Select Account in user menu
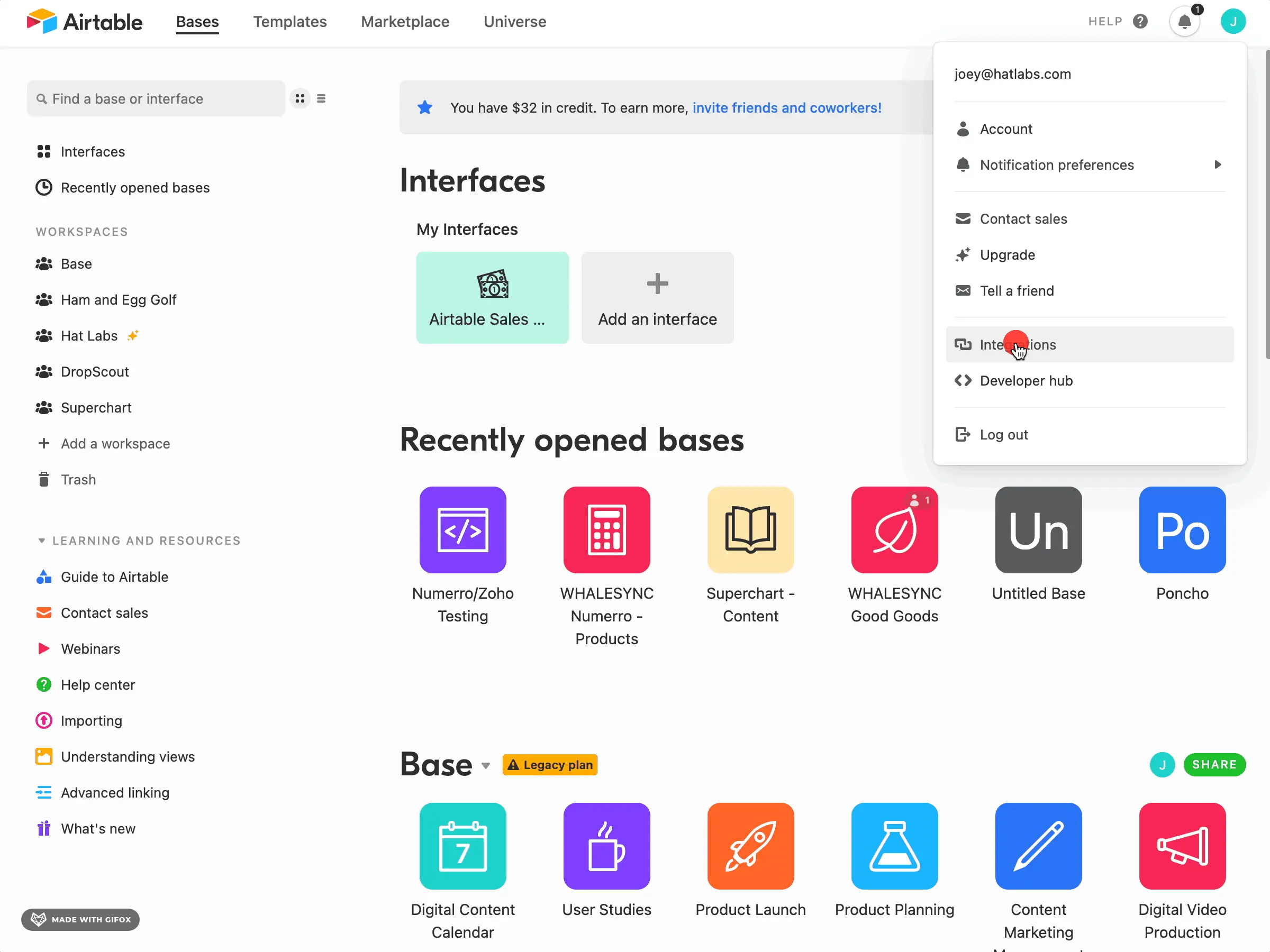This screenshot has height=952, width=1270. 1090,129
